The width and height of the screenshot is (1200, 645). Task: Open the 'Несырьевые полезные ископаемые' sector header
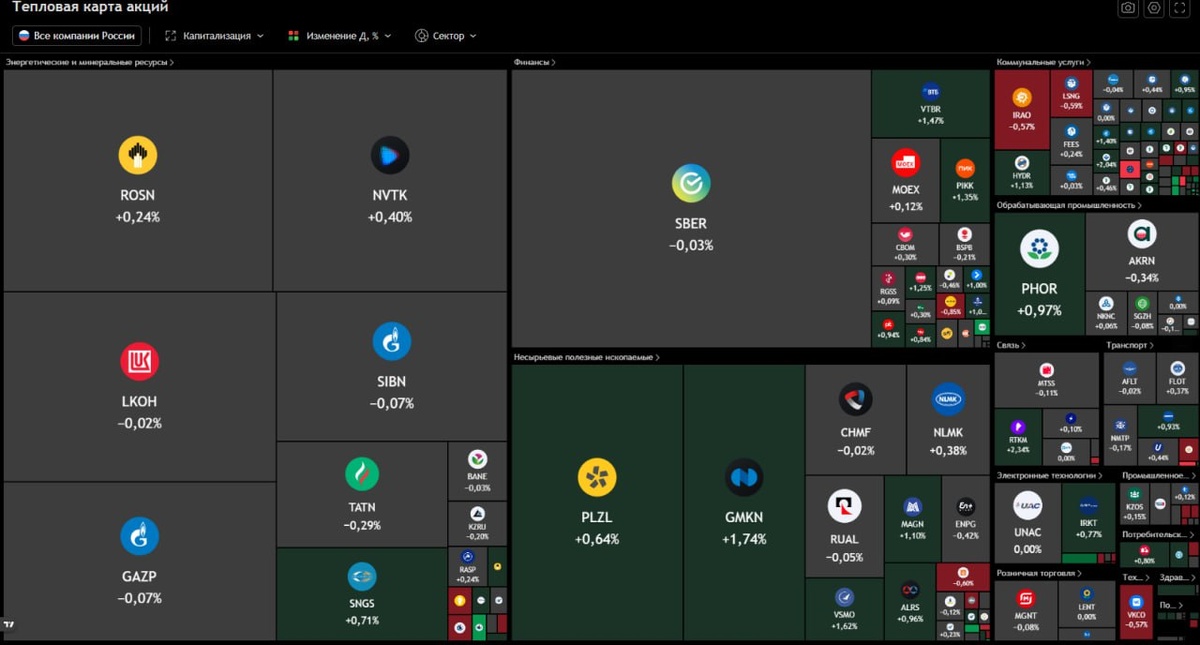587,357
